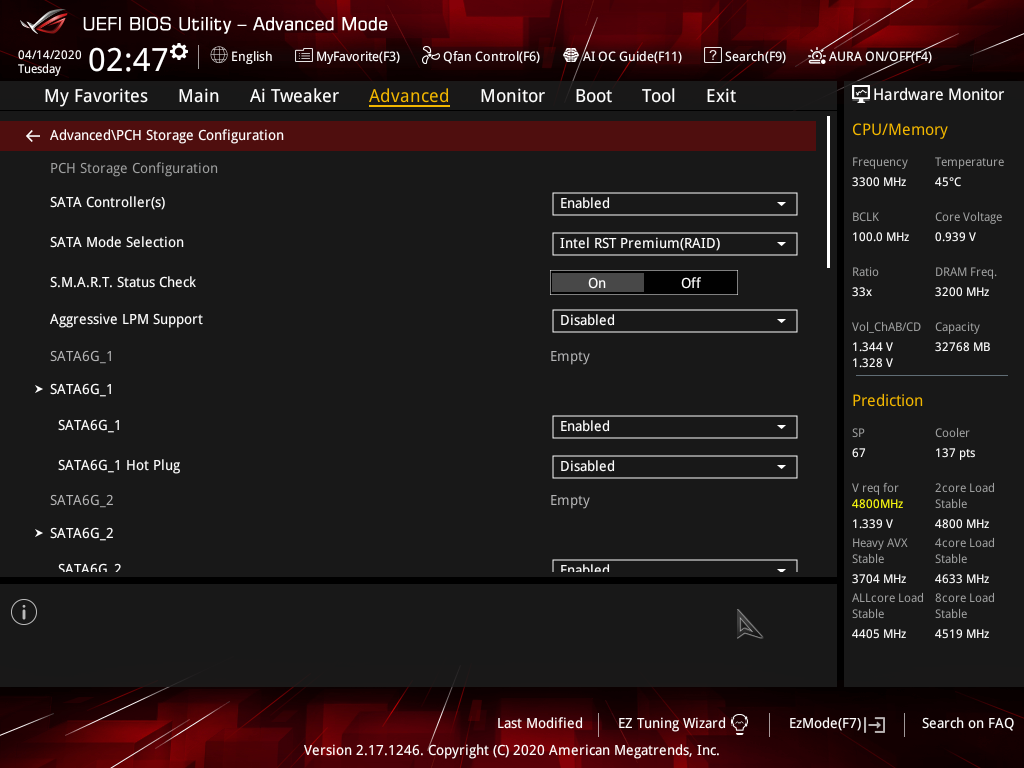
Task: Open the SATA6G_1 Enabled dropdown
Action: [x=674, y=426]
